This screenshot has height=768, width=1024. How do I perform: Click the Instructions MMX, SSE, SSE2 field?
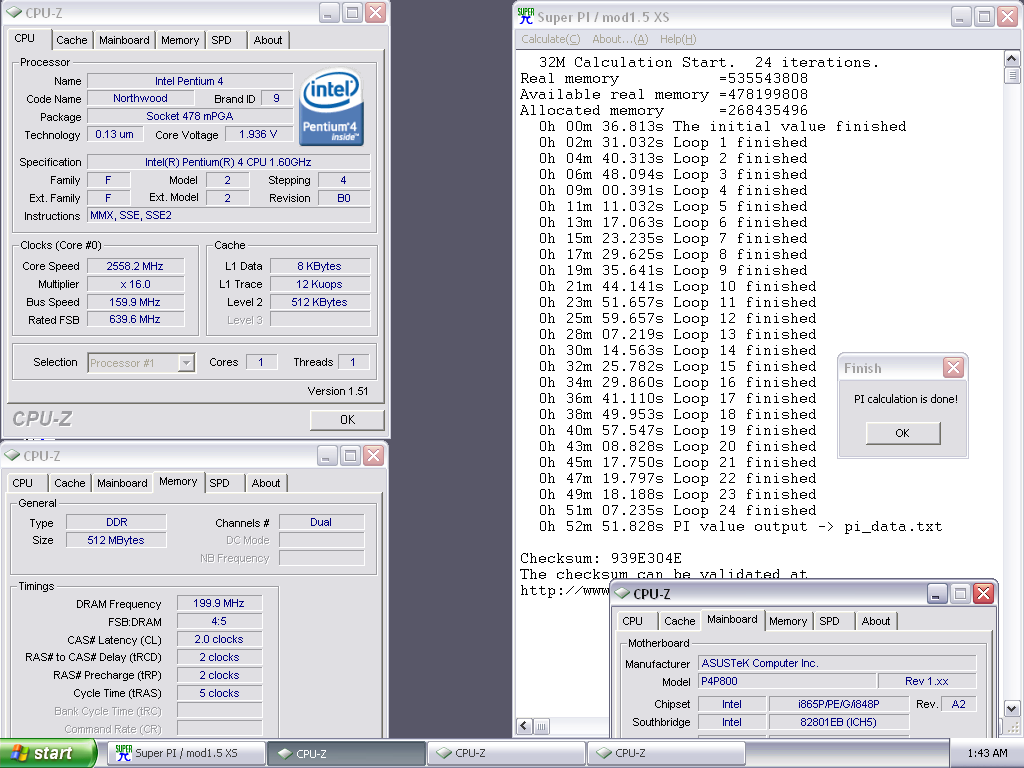point(229,216)
